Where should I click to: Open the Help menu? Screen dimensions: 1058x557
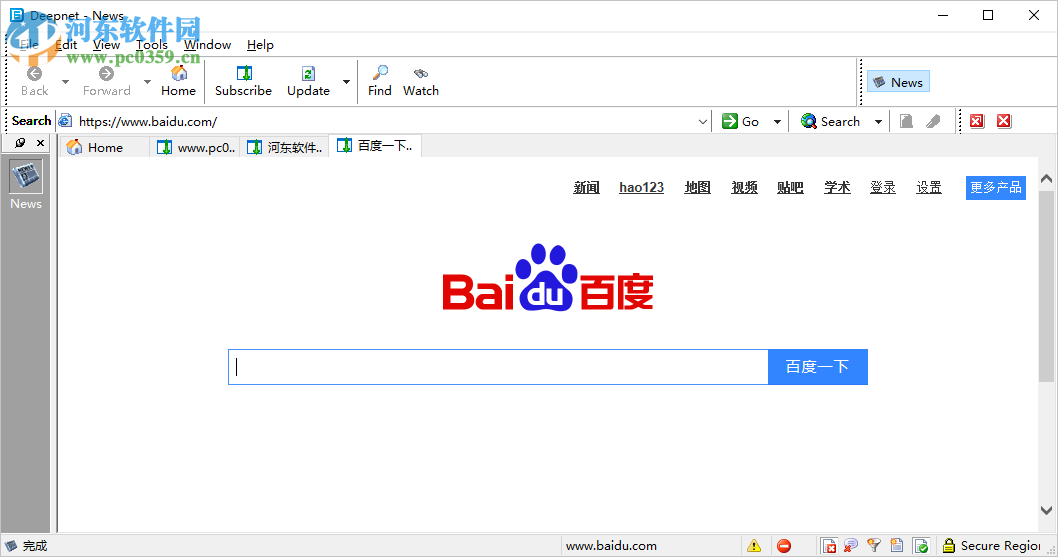[260, 45]
